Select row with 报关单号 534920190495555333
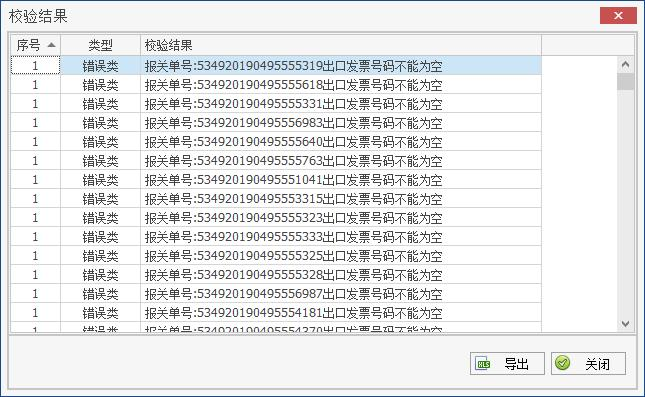Viewport: 645px width, 397px height. (276, 237)
